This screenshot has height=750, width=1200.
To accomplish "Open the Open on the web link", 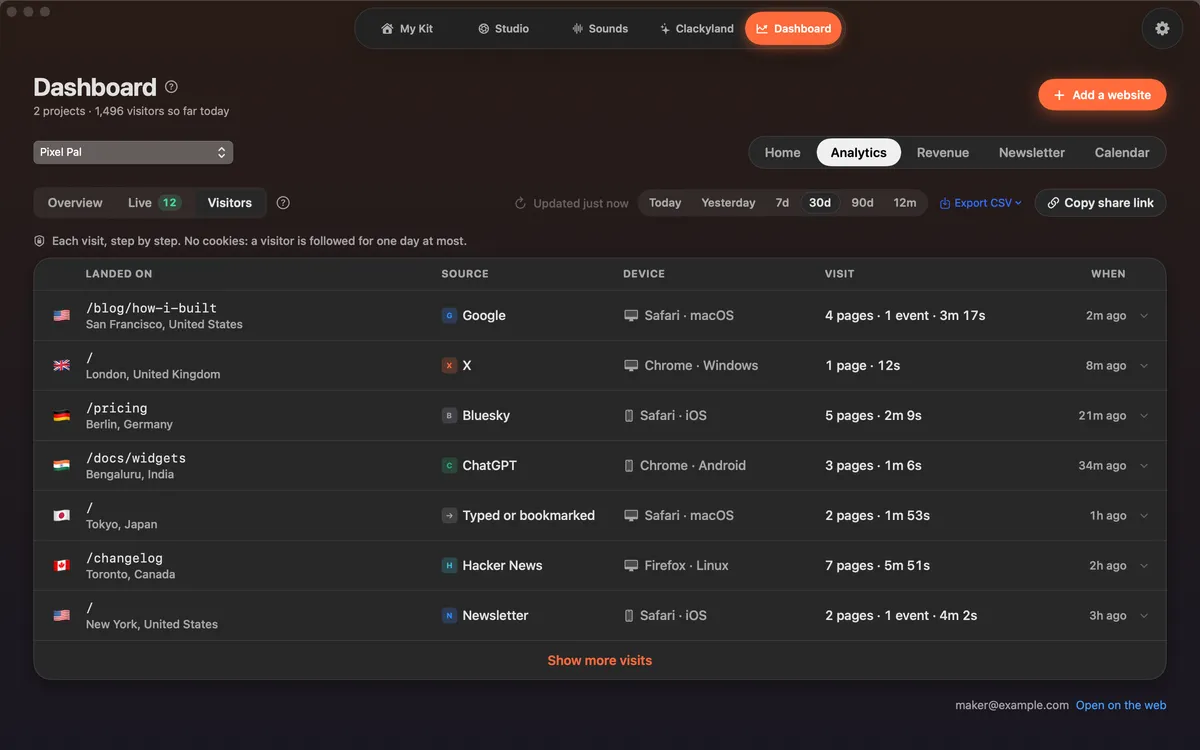I will 1121,705.
